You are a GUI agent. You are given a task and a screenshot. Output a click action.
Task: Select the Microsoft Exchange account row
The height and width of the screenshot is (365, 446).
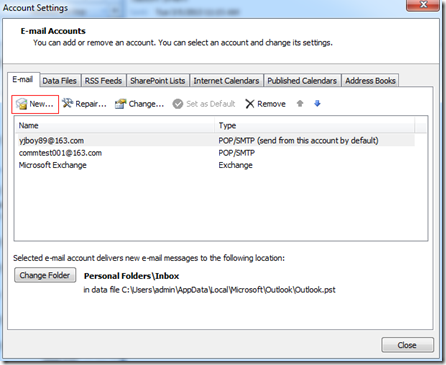click(215, 165)
